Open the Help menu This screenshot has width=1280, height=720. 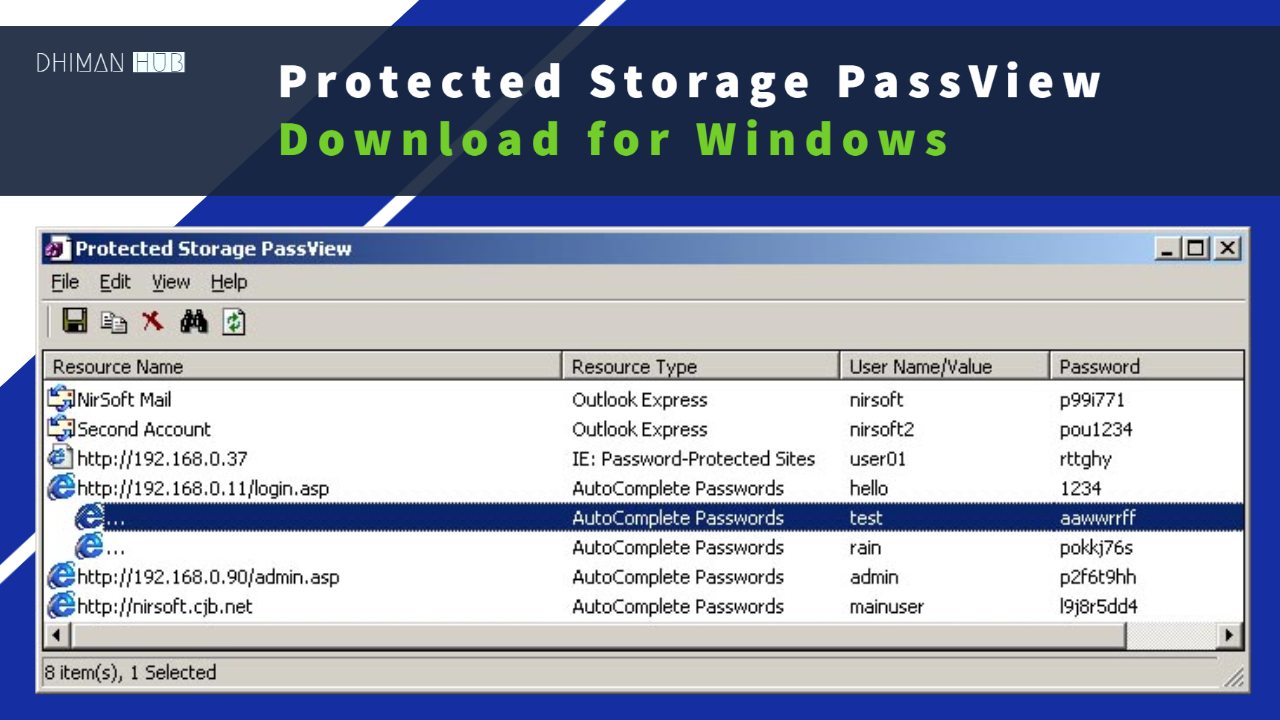[x=229, y=282]
